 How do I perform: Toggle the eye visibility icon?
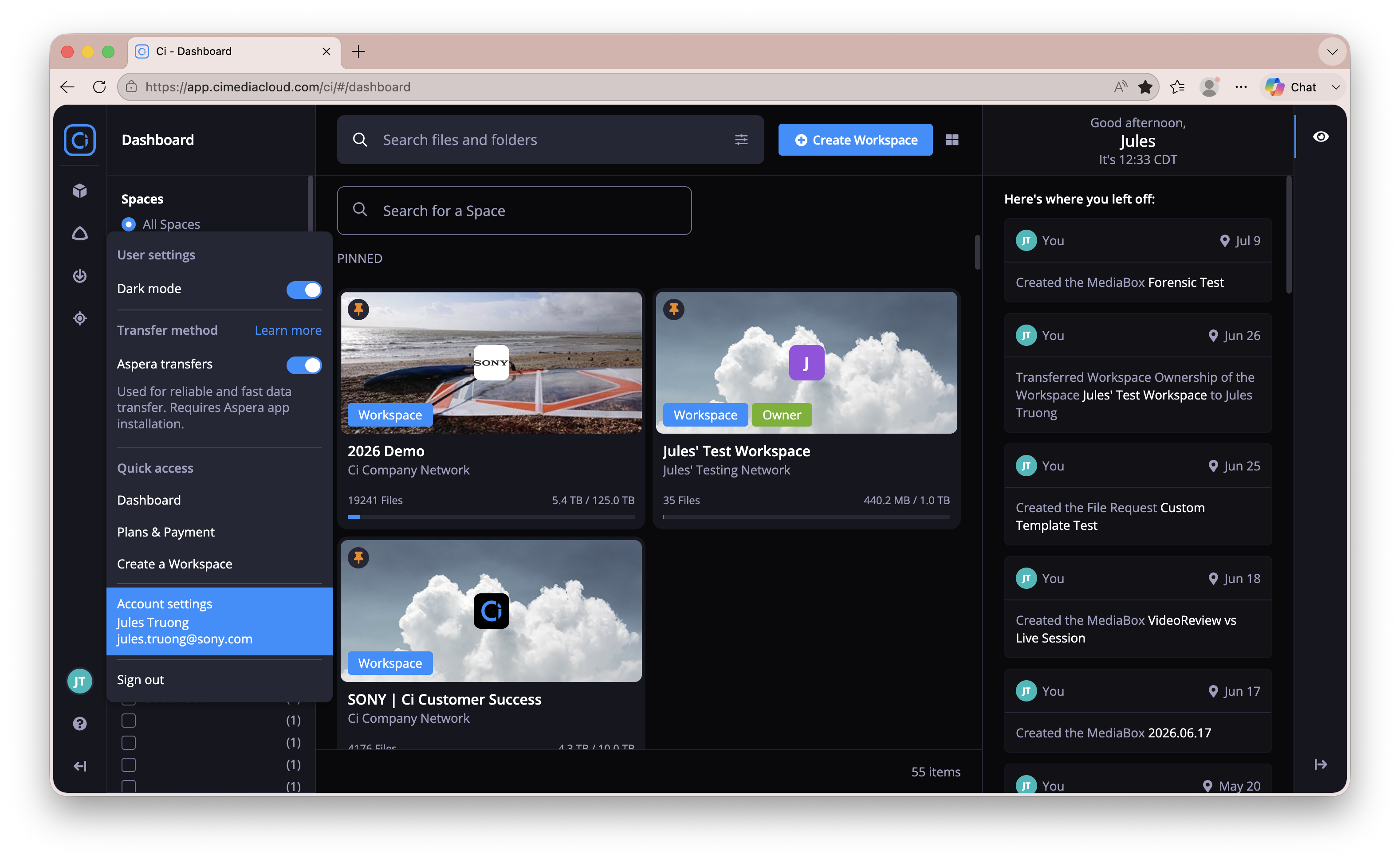(1320, 137)
